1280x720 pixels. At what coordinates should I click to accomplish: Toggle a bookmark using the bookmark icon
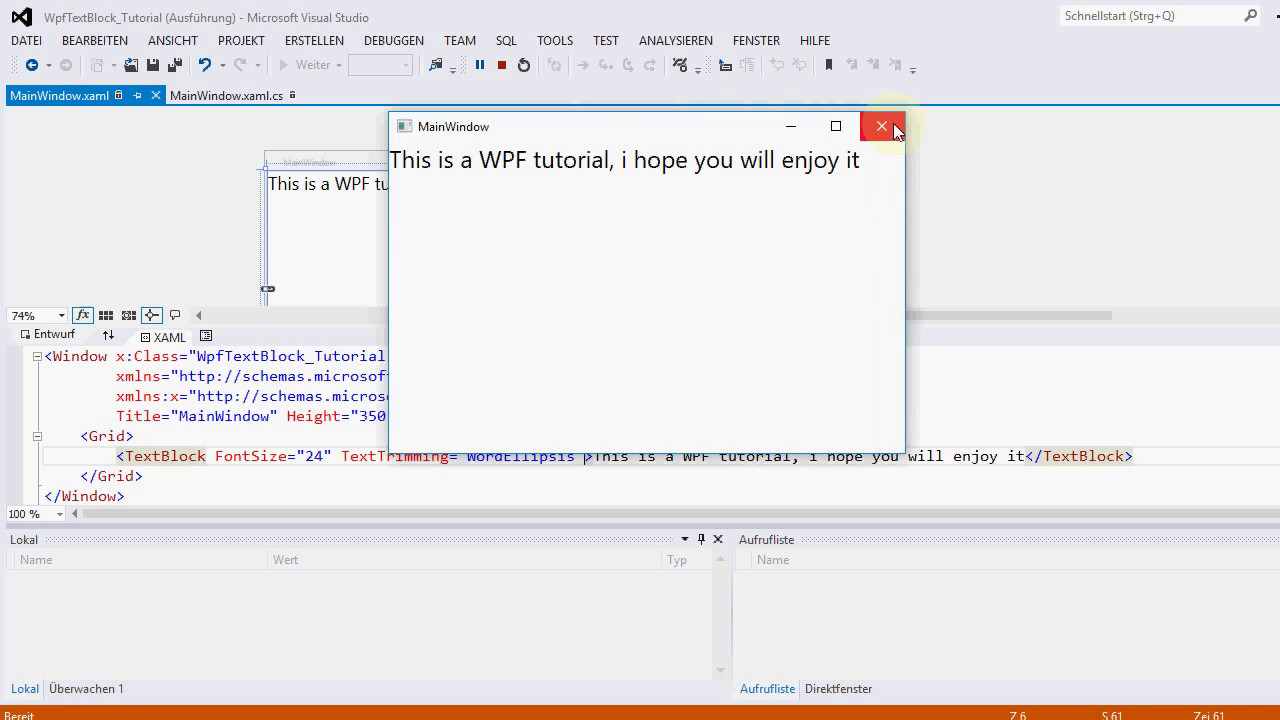tap(828, 65)
